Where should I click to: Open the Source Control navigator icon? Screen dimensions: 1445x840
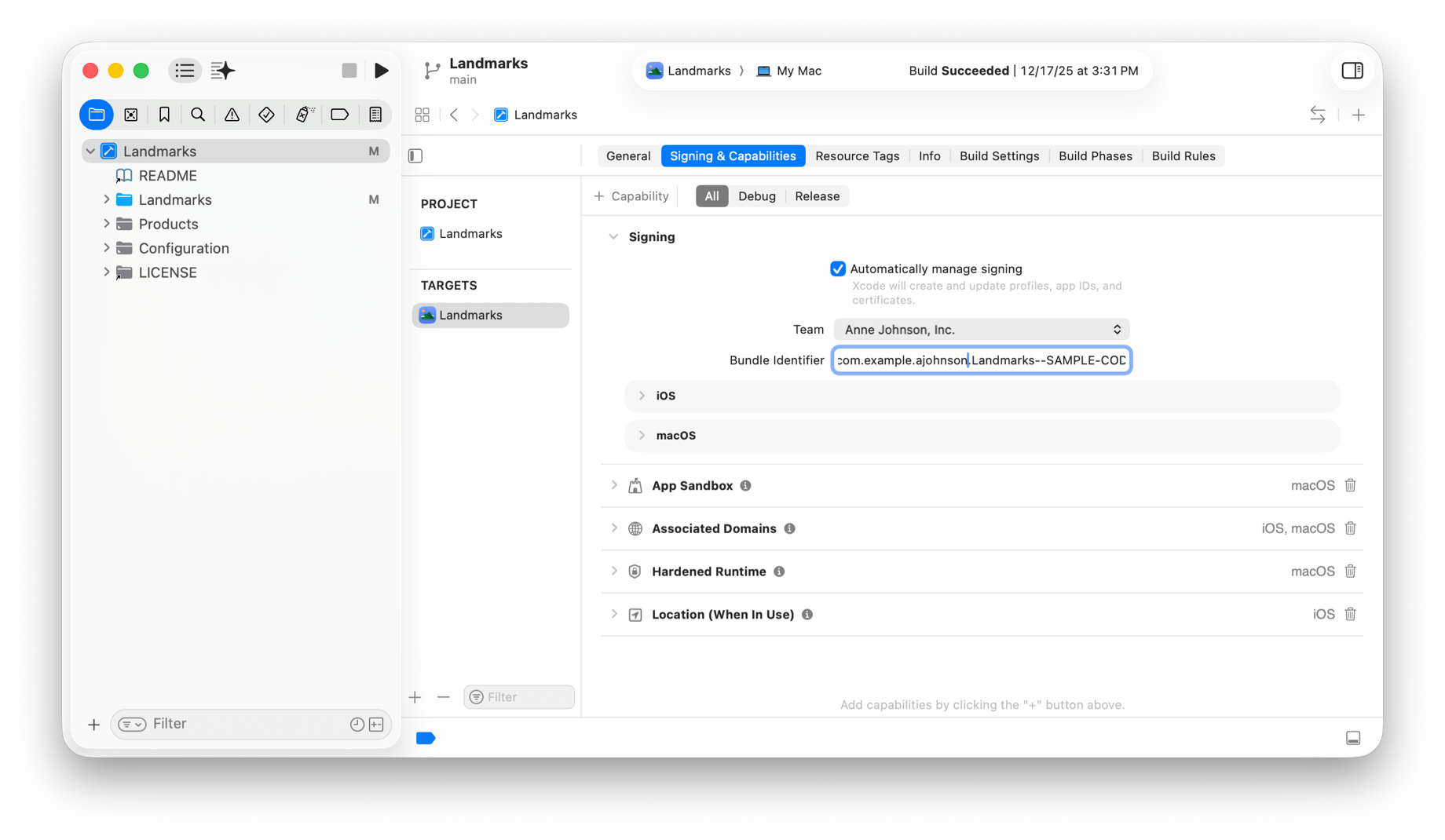(x=131, y=115)
